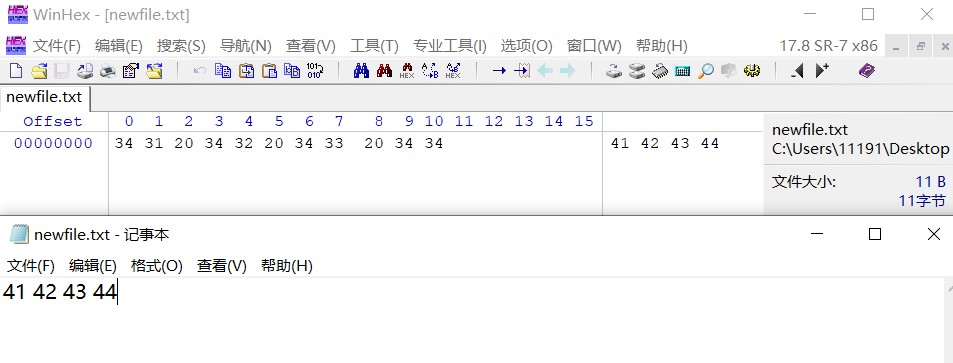Open Notepad 帮助(H) menu

point(286,266)
